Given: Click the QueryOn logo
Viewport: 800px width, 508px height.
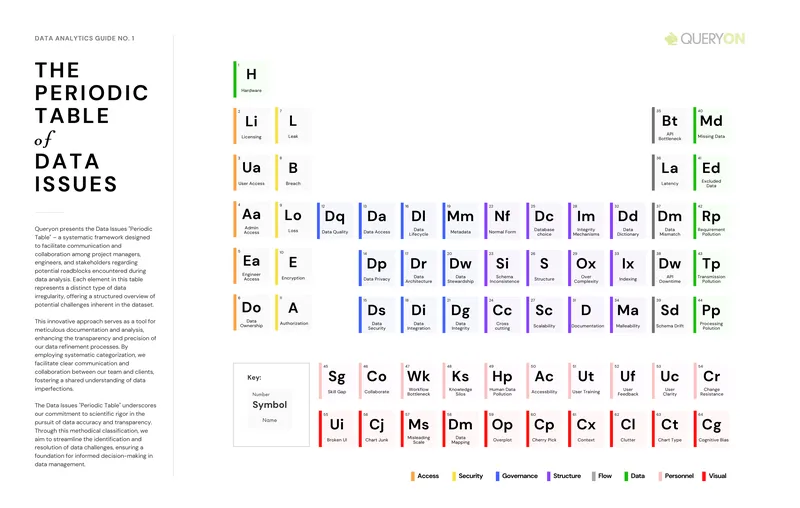Looking at the screenshot, I should point(705,39).
